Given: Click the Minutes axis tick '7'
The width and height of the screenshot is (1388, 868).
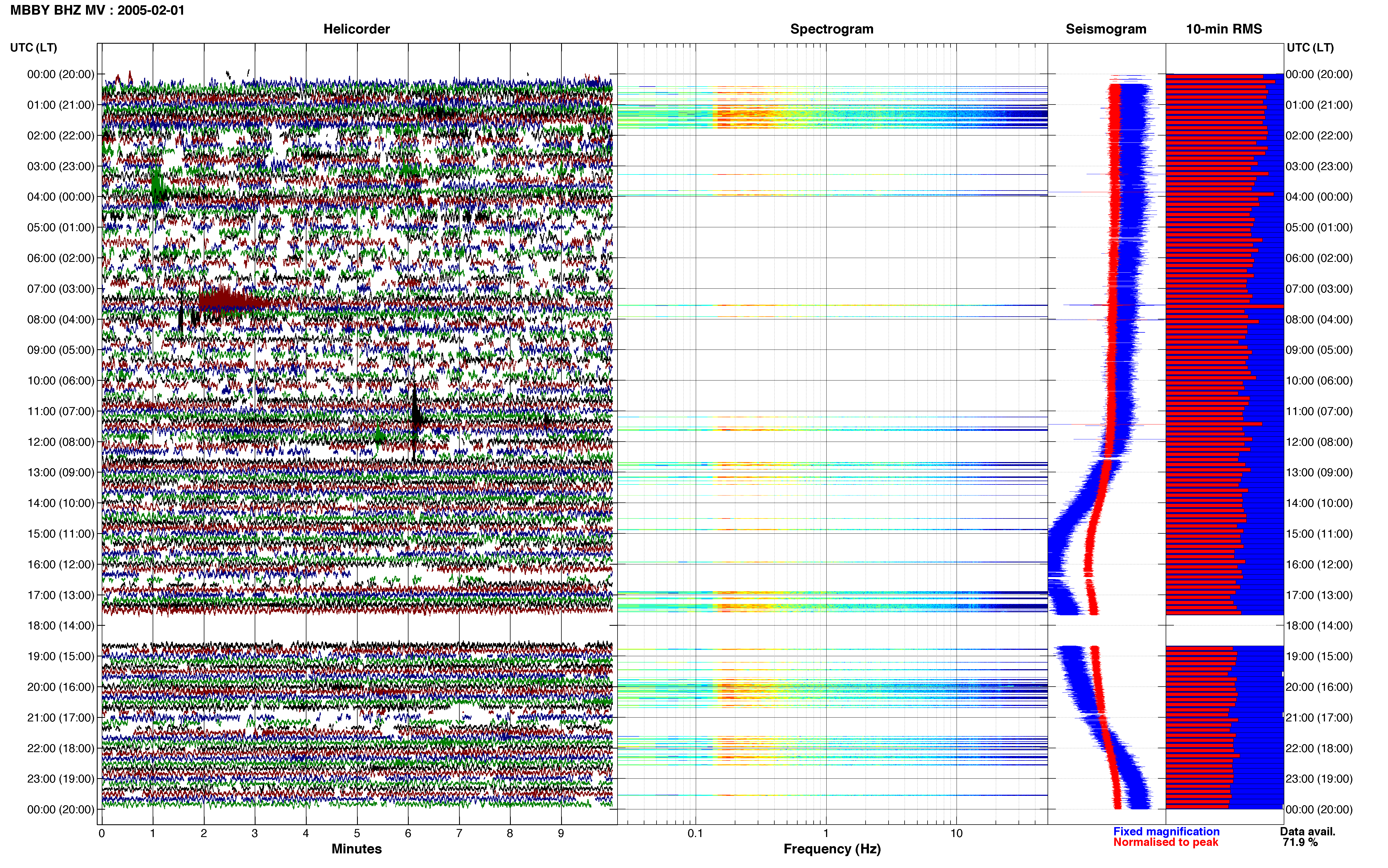Looking at the screenshot, I should pos(459,833).
